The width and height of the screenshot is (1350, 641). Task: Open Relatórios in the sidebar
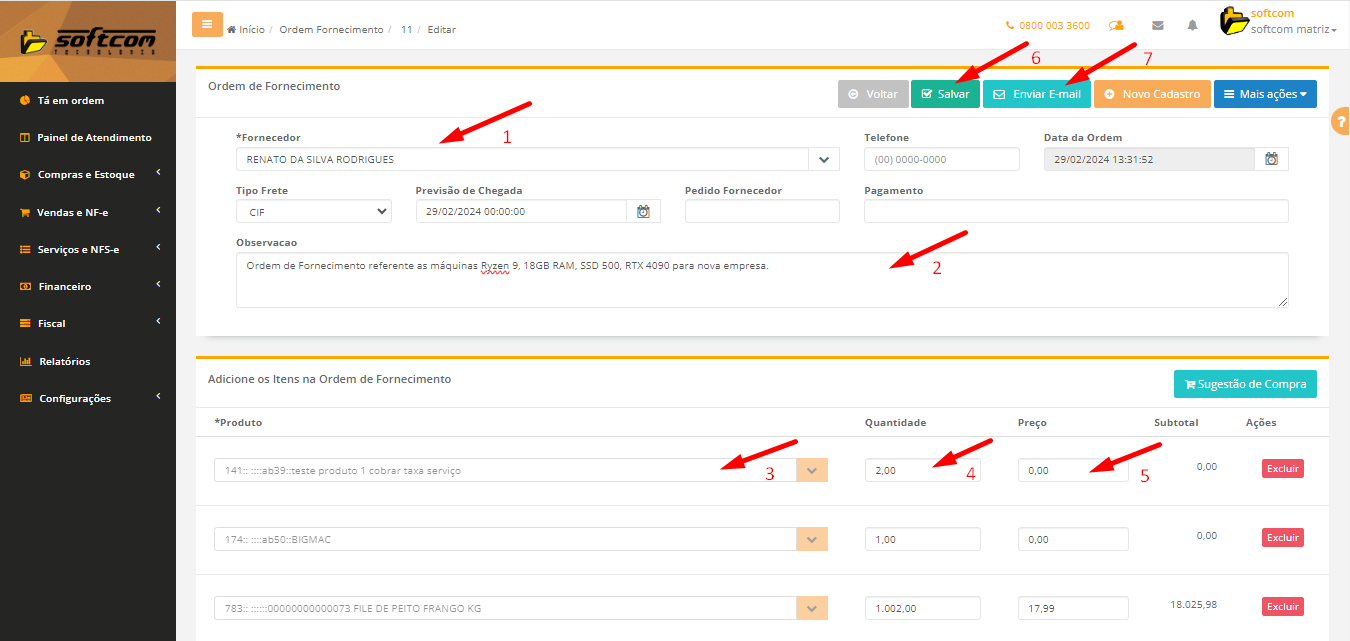pyautogui.click(x=64, y=361)
